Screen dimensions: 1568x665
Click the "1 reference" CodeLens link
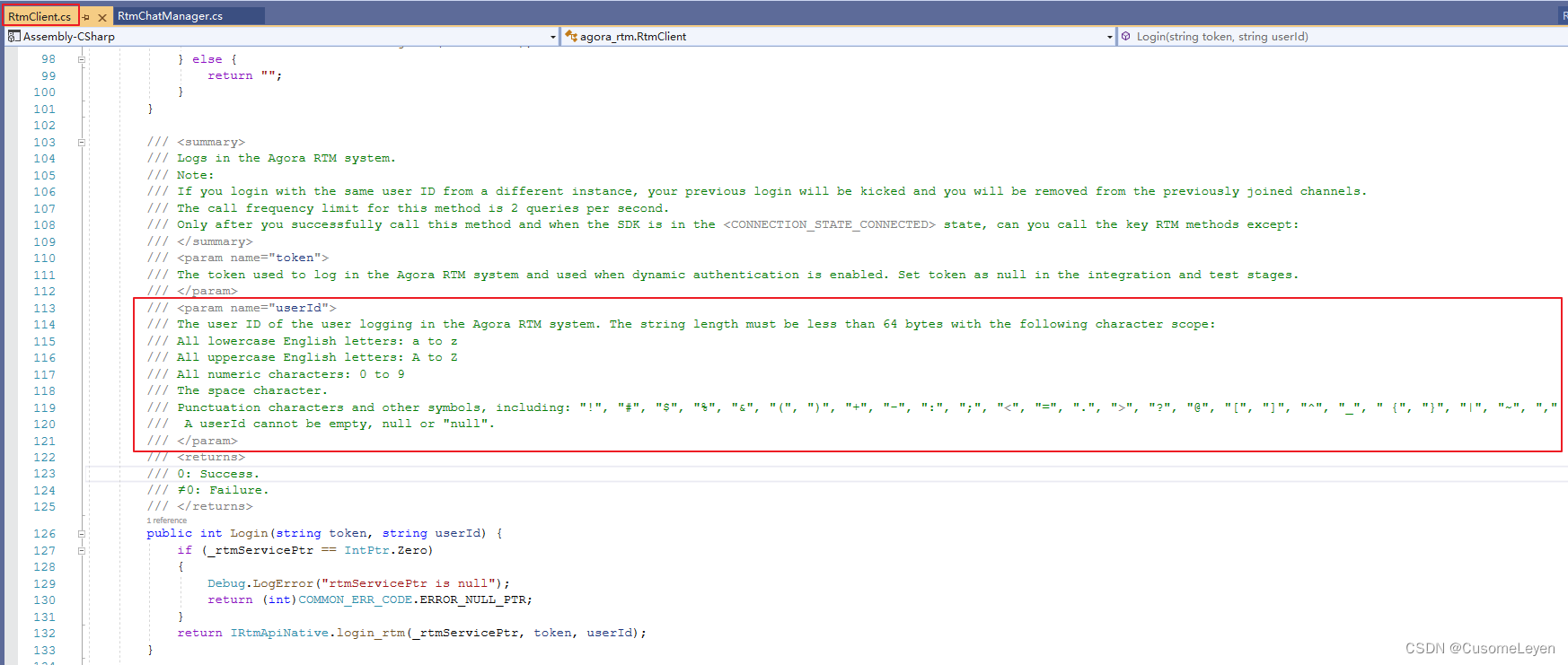[166, 521]
